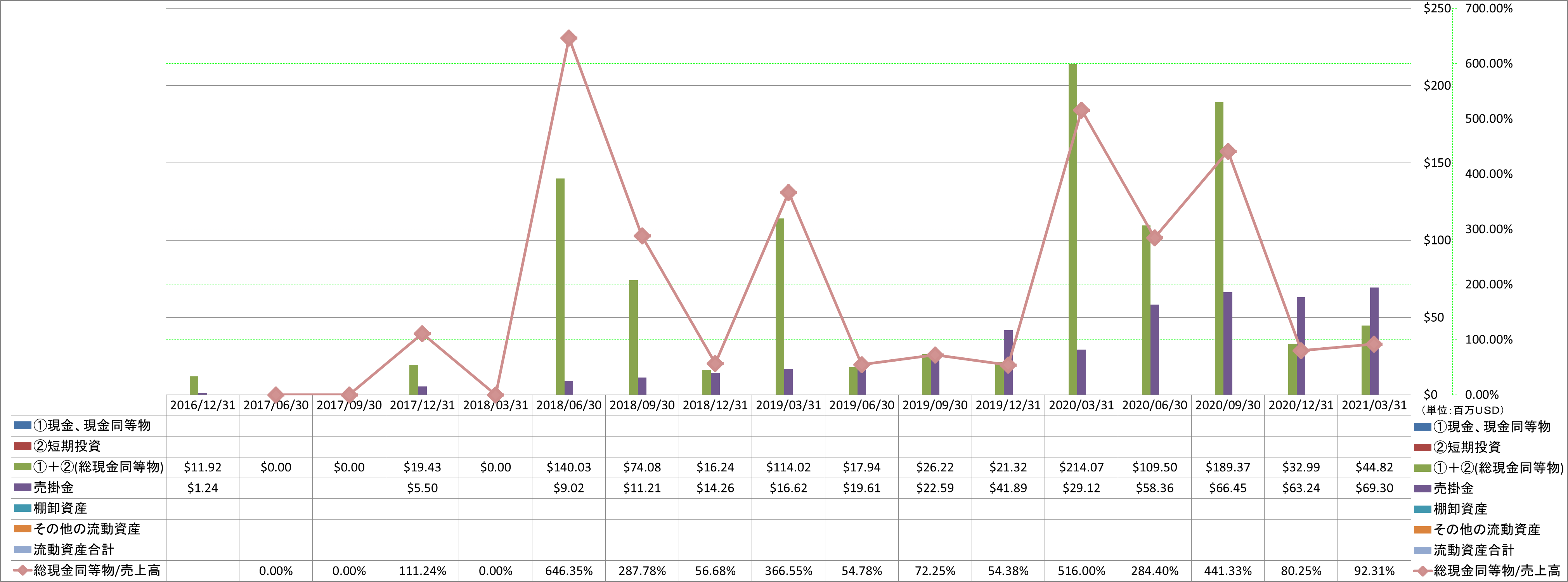Select the $214.07 table cell
This screenshot has height=582, width=1568.
[x=1081, y=468]
